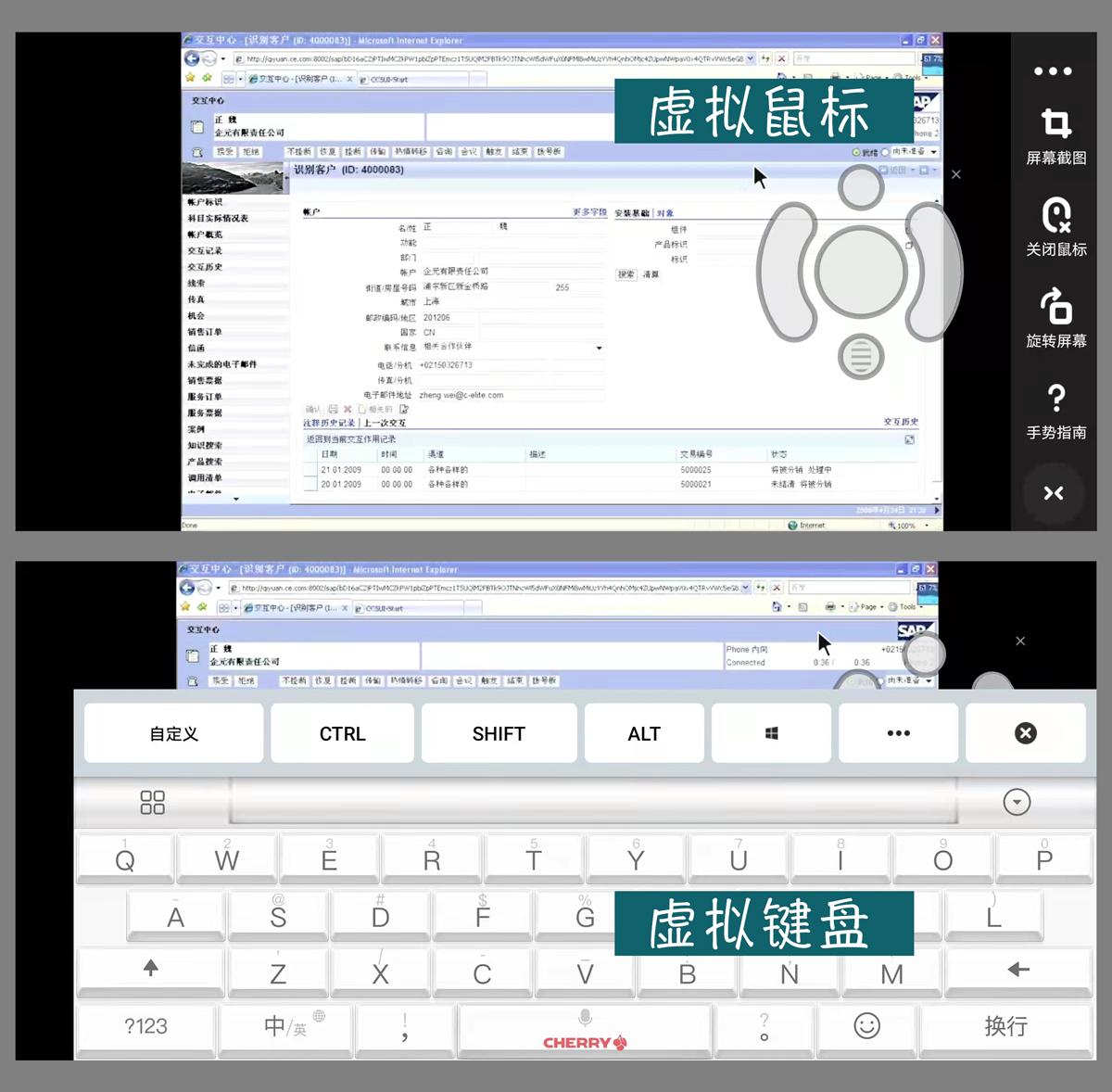Click the 城市 field containing 上海

513,302
